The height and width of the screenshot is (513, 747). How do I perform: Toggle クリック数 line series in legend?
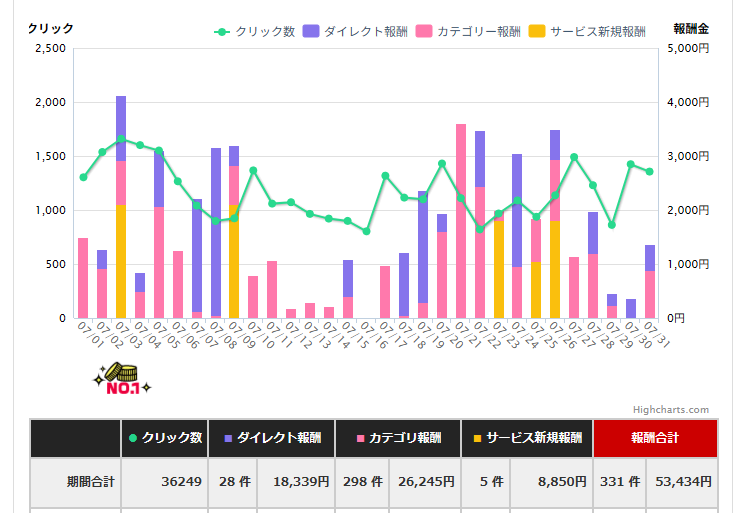255,32
